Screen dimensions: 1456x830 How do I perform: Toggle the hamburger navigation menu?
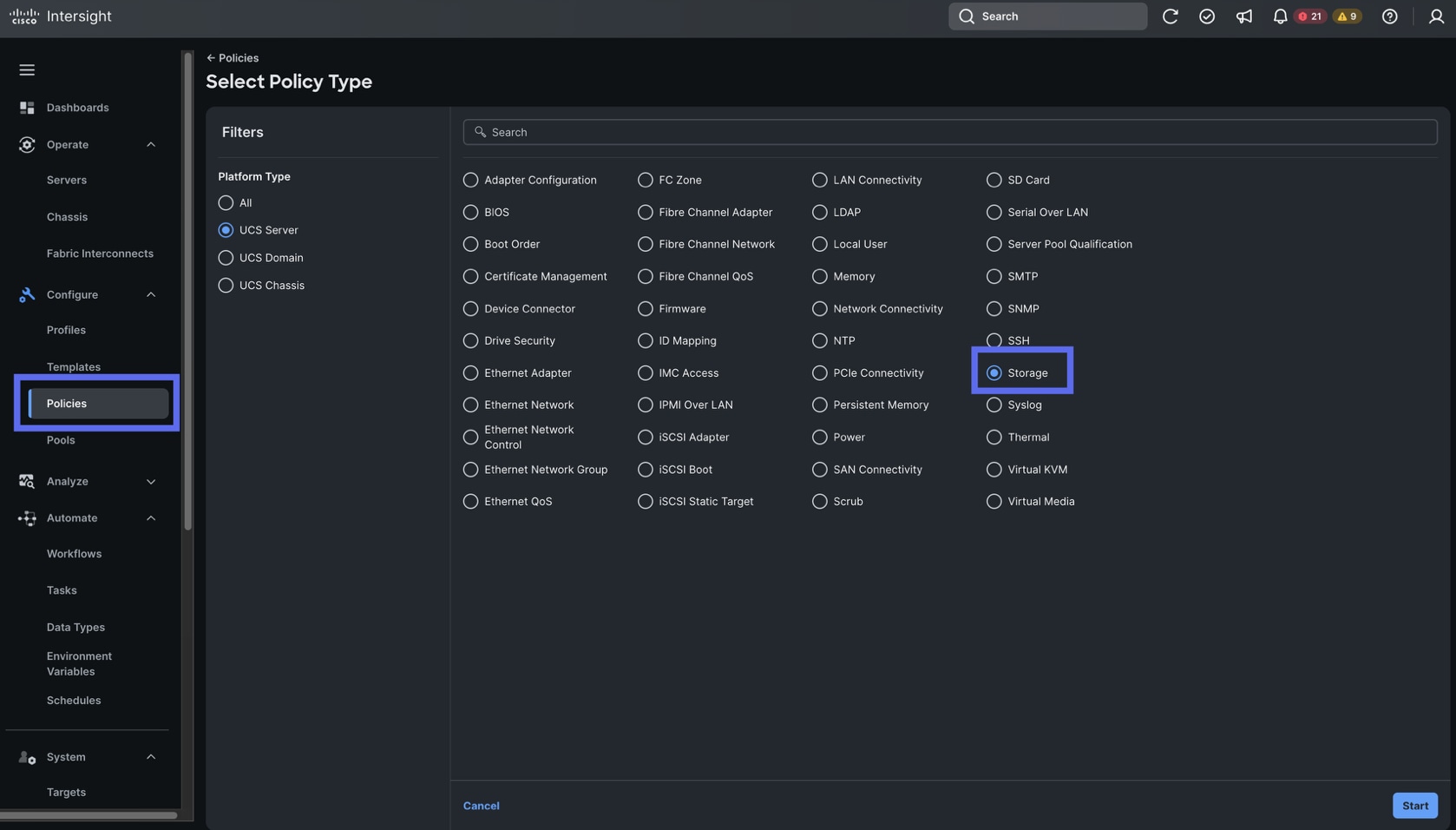(27, 69)
